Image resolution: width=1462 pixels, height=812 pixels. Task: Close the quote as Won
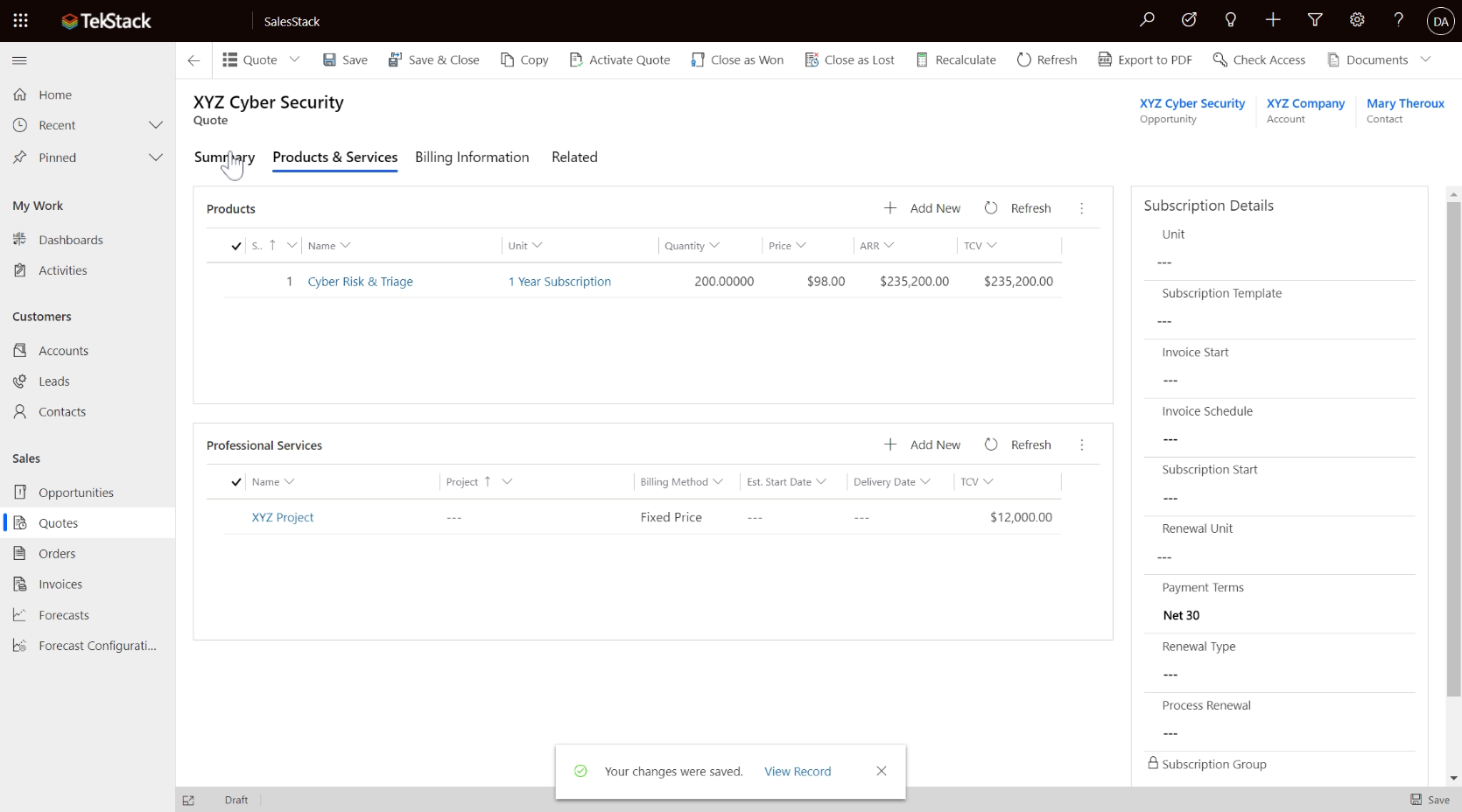tap(737, 59)
